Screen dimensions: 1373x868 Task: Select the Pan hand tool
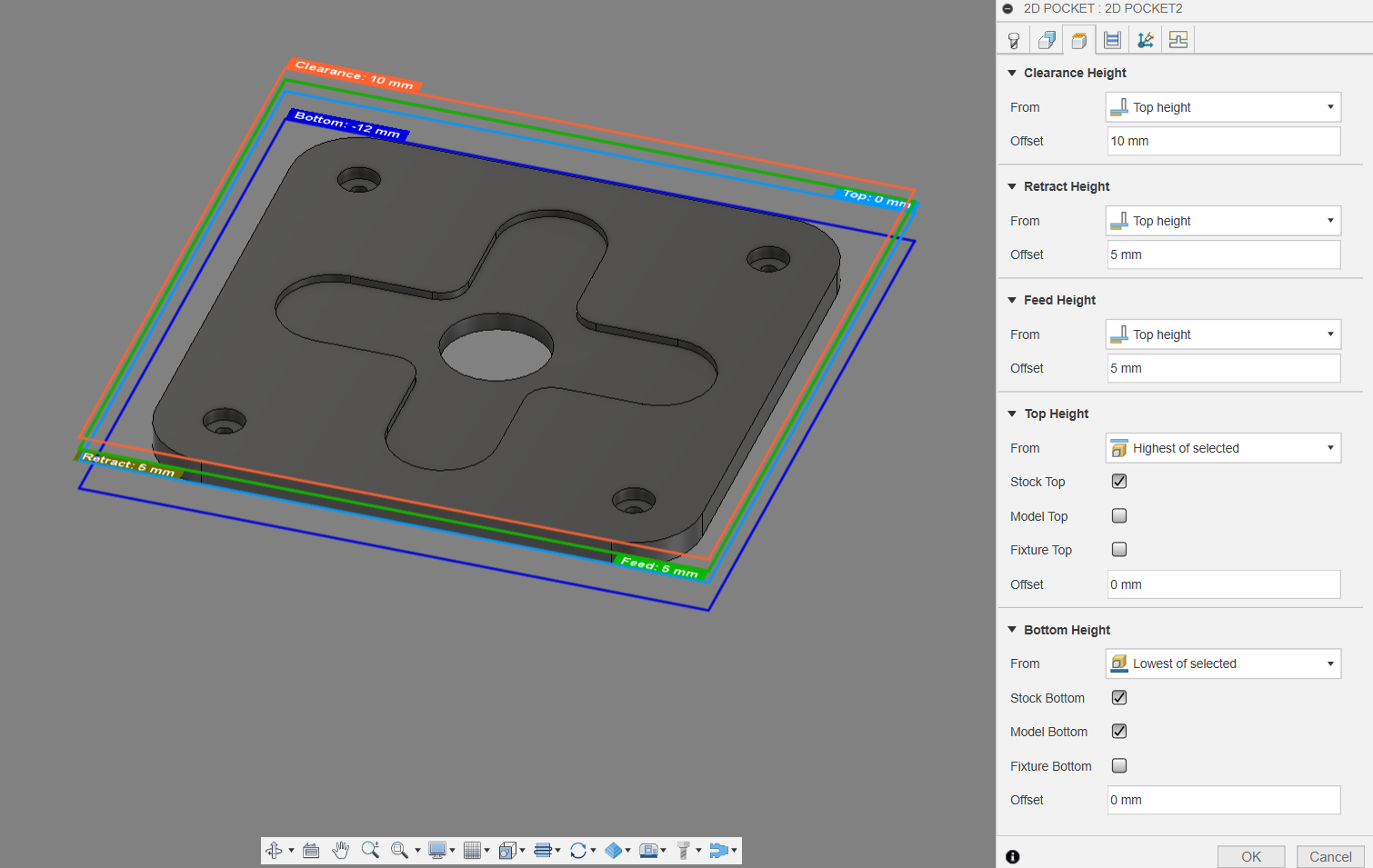[341, 851]
